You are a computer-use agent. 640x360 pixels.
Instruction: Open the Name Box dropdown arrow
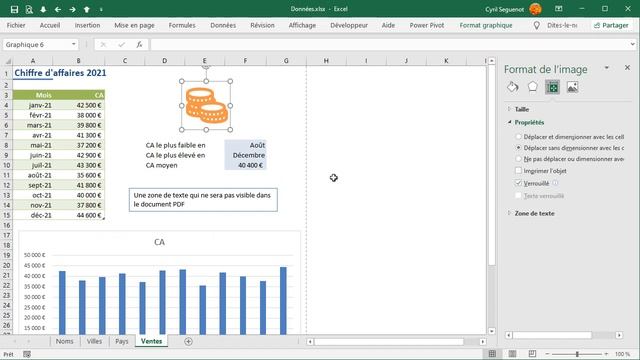pyautogui.click(x=73, y=44)
